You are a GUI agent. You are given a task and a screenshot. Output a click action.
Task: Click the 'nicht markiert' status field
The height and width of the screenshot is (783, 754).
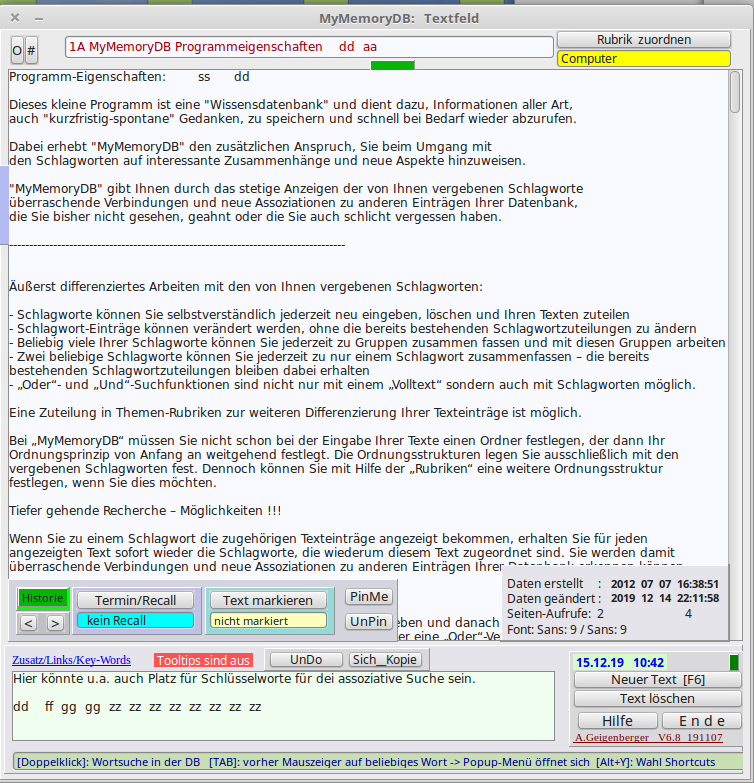[268, 621]
